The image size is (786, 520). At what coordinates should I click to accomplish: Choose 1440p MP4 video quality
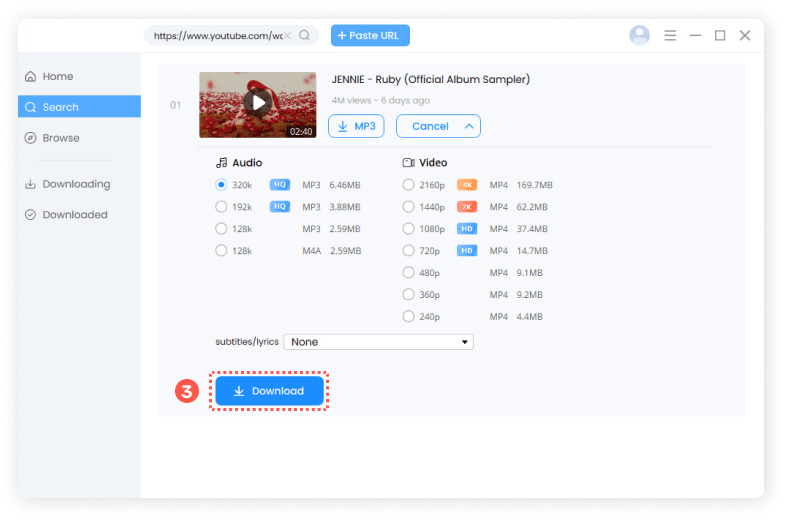pos(409,207)
